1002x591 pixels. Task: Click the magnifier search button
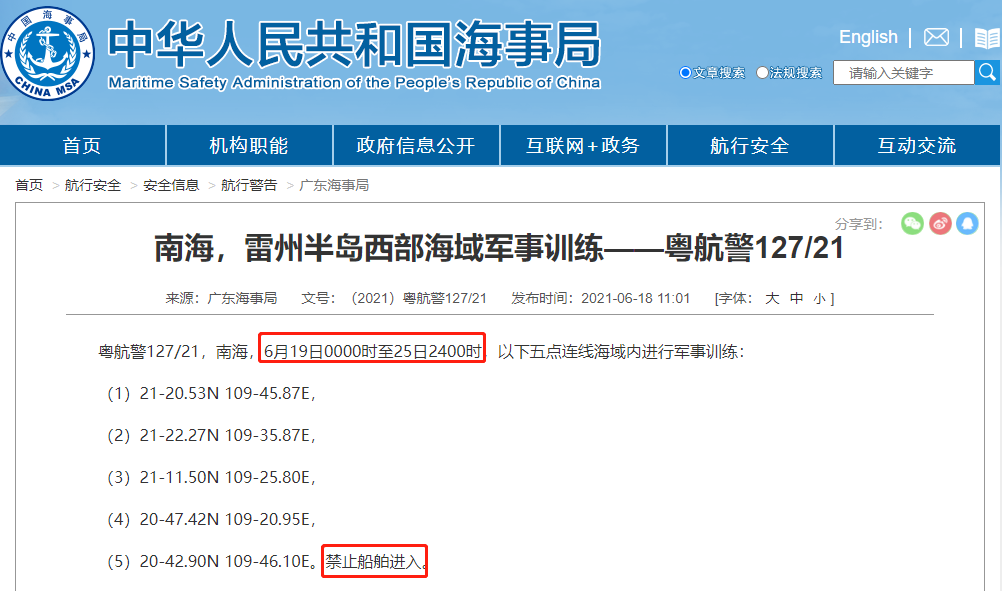[987, 72]
